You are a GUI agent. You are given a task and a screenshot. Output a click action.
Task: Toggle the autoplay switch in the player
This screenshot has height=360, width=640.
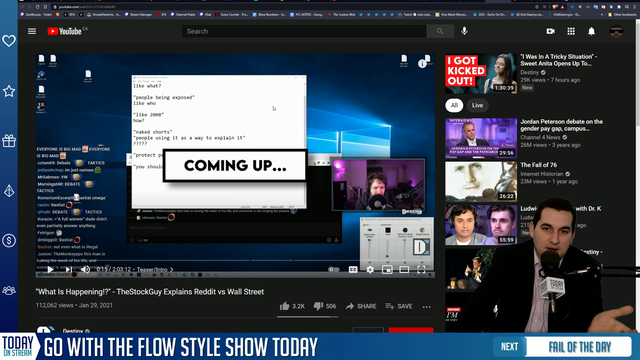[x=333, y=269]
